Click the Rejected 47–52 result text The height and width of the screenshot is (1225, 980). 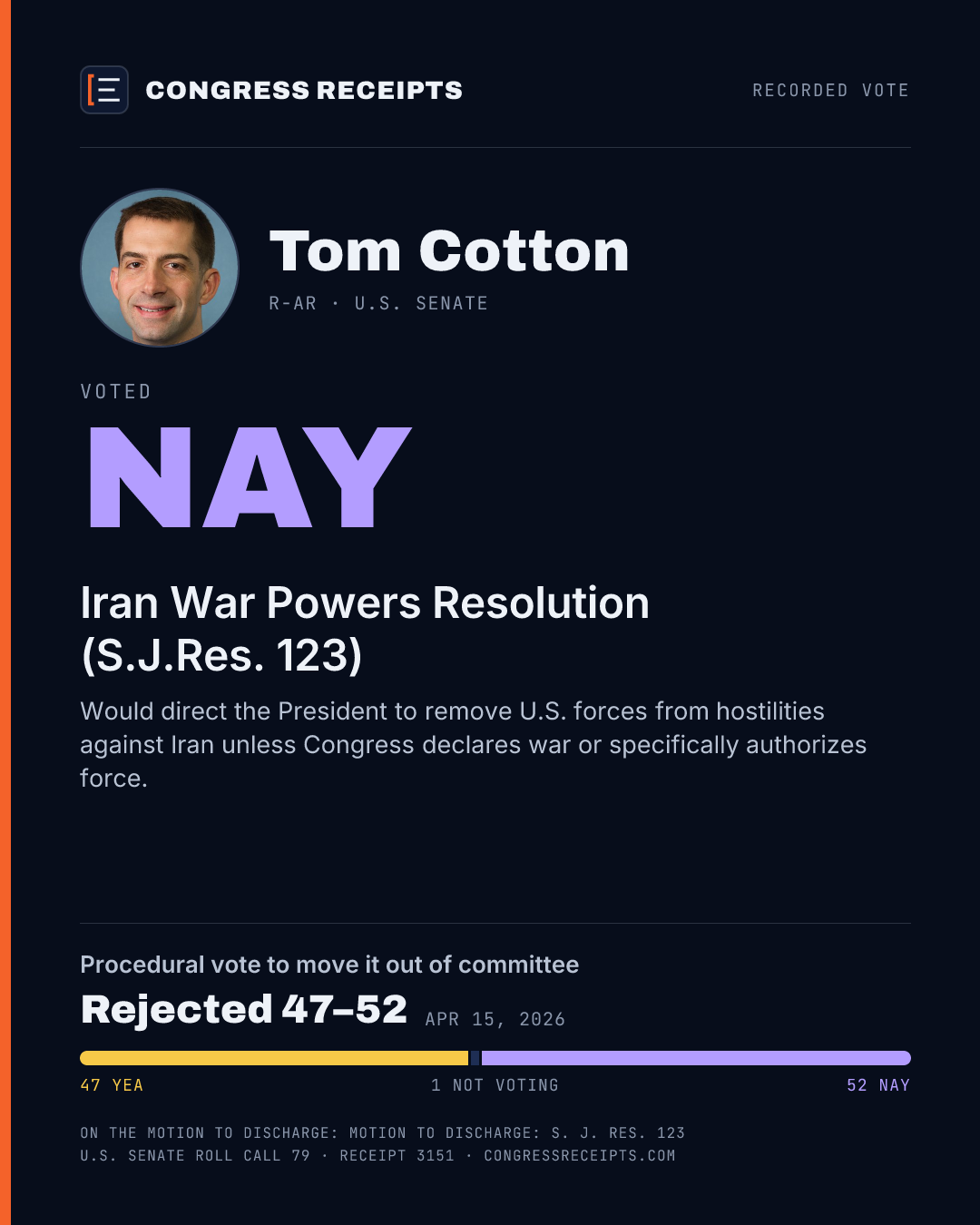pos(244,1009)
